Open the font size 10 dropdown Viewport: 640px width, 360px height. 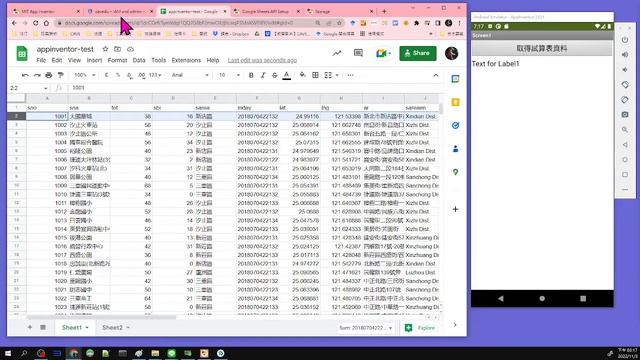click(x=229, y=75)
